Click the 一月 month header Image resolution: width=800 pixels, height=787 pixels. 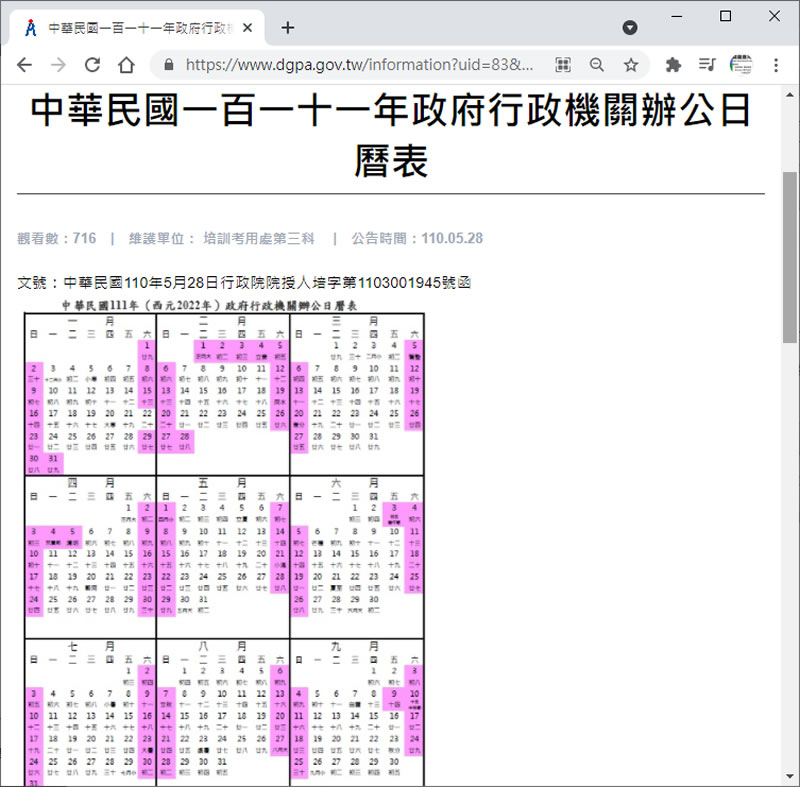[x=91, y=321]
